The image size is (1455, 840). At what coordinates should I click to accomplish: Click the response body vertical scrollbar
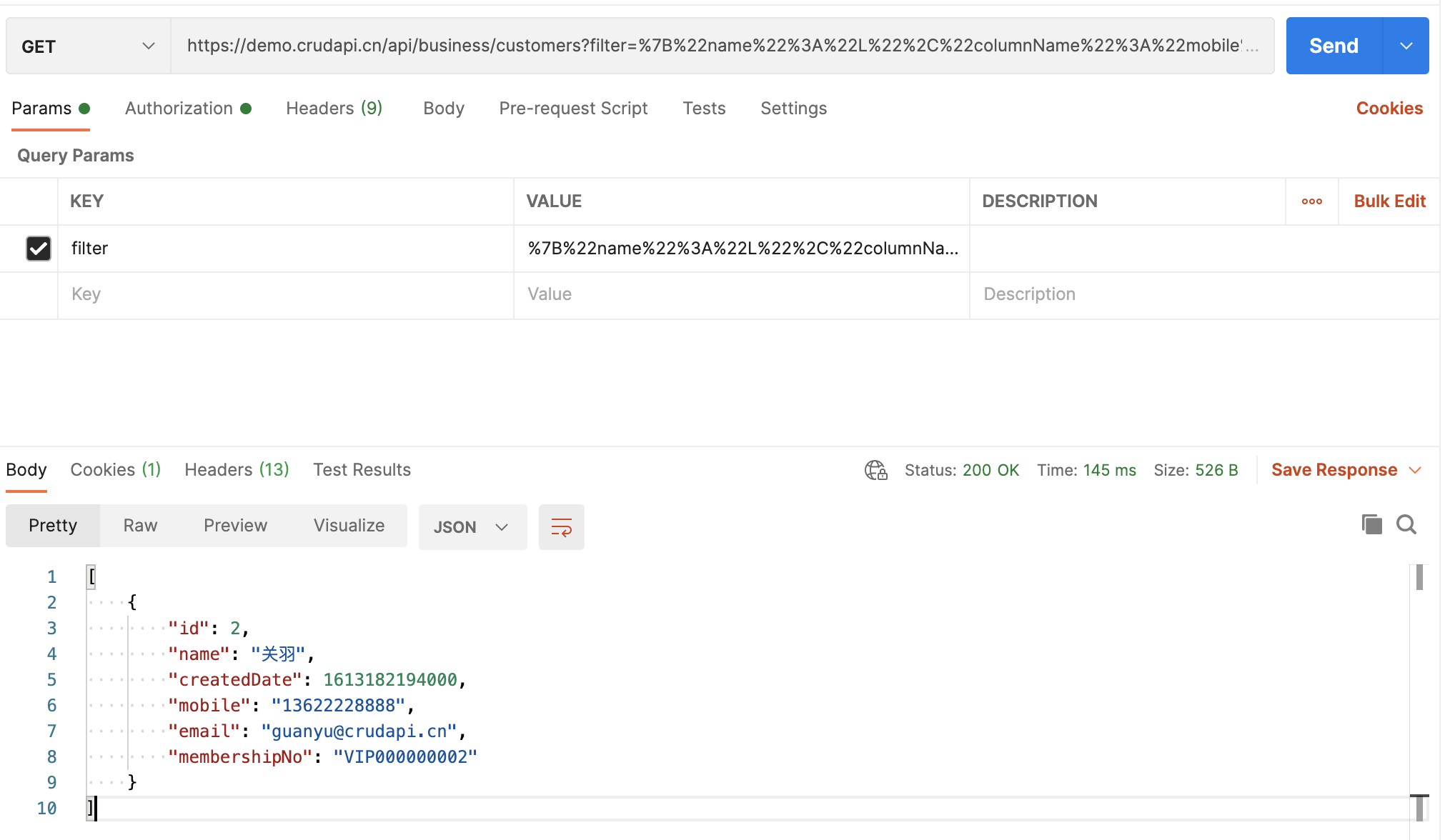pyautogui.click(x=1419, y=579)
